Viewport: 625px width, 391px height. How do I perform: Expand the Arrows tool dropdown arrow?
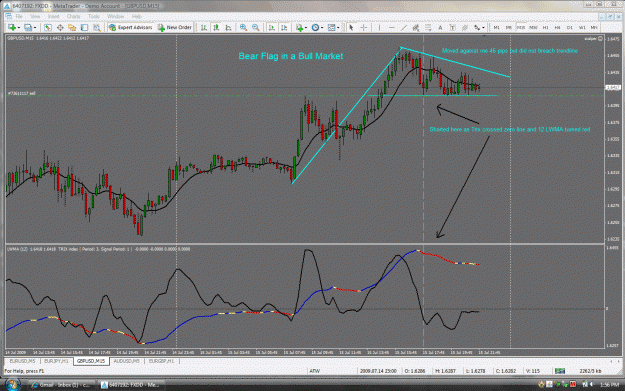click(x=483, y=28)
